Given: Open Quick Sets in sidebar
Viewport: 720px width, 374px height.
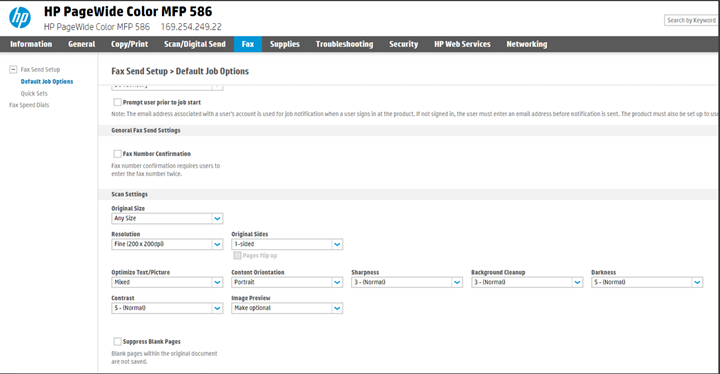Looking at the screenshot, I should 34,93.
